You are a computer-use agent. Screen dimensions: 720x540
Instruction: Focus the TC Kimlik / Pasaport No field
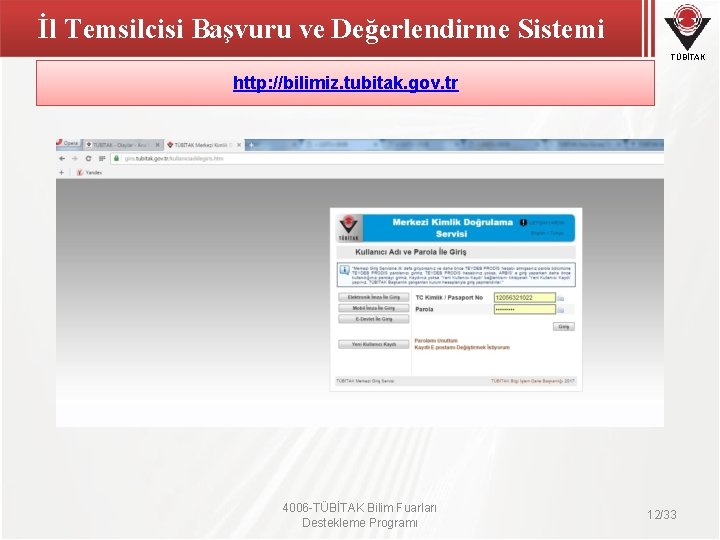(x=525, y=298)
